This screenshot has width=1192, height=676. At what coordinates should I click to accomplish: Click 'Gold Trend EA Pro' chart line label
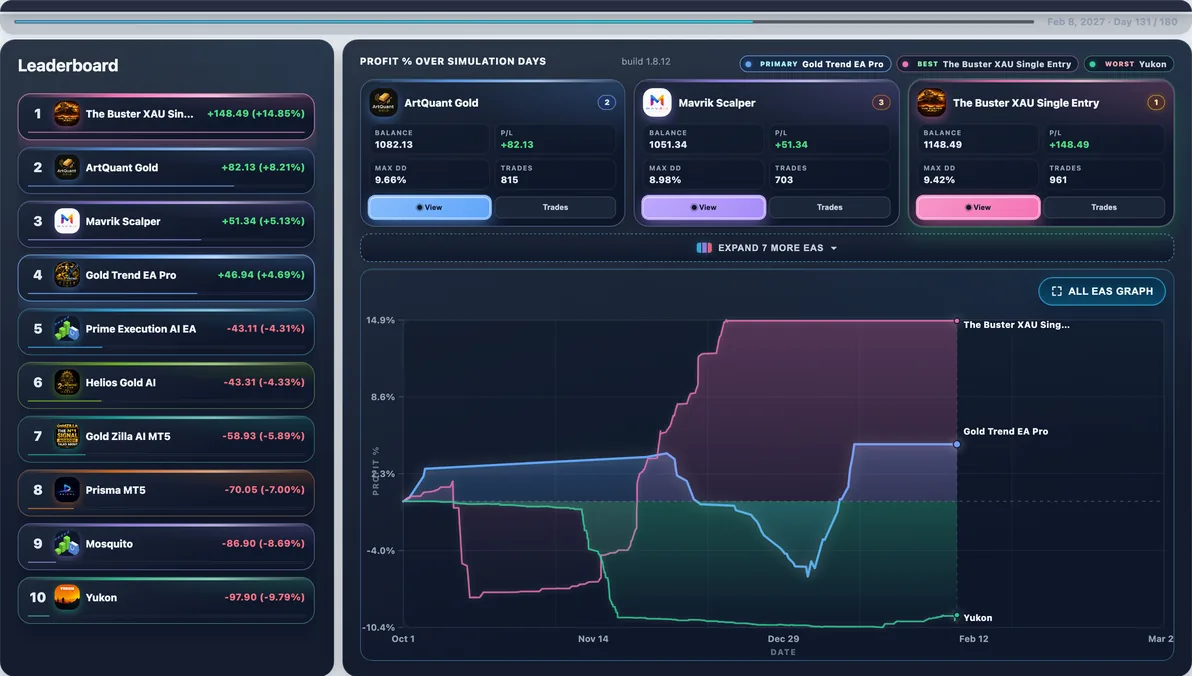(x=1006, y=431)
